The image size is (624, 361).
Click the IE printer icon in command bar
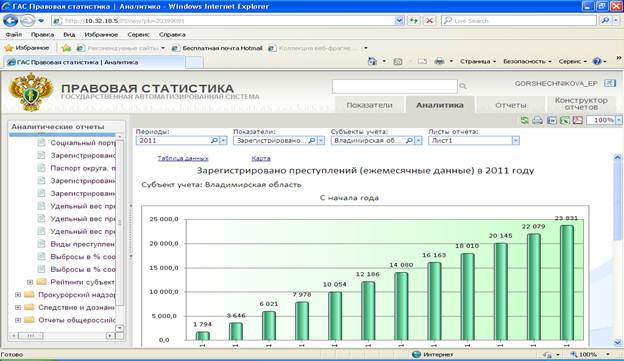coord(439,61)
